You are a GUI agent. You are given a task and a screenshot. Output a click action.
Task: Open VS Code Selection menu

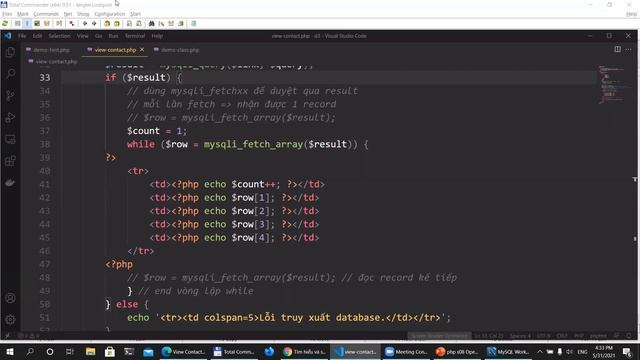[59, 36]
